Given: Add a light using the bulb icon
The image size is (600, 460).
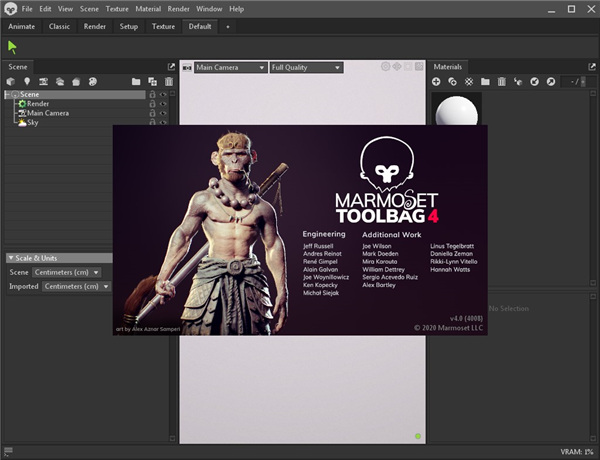Looking at the screenshot, I should tap(28, 81).
